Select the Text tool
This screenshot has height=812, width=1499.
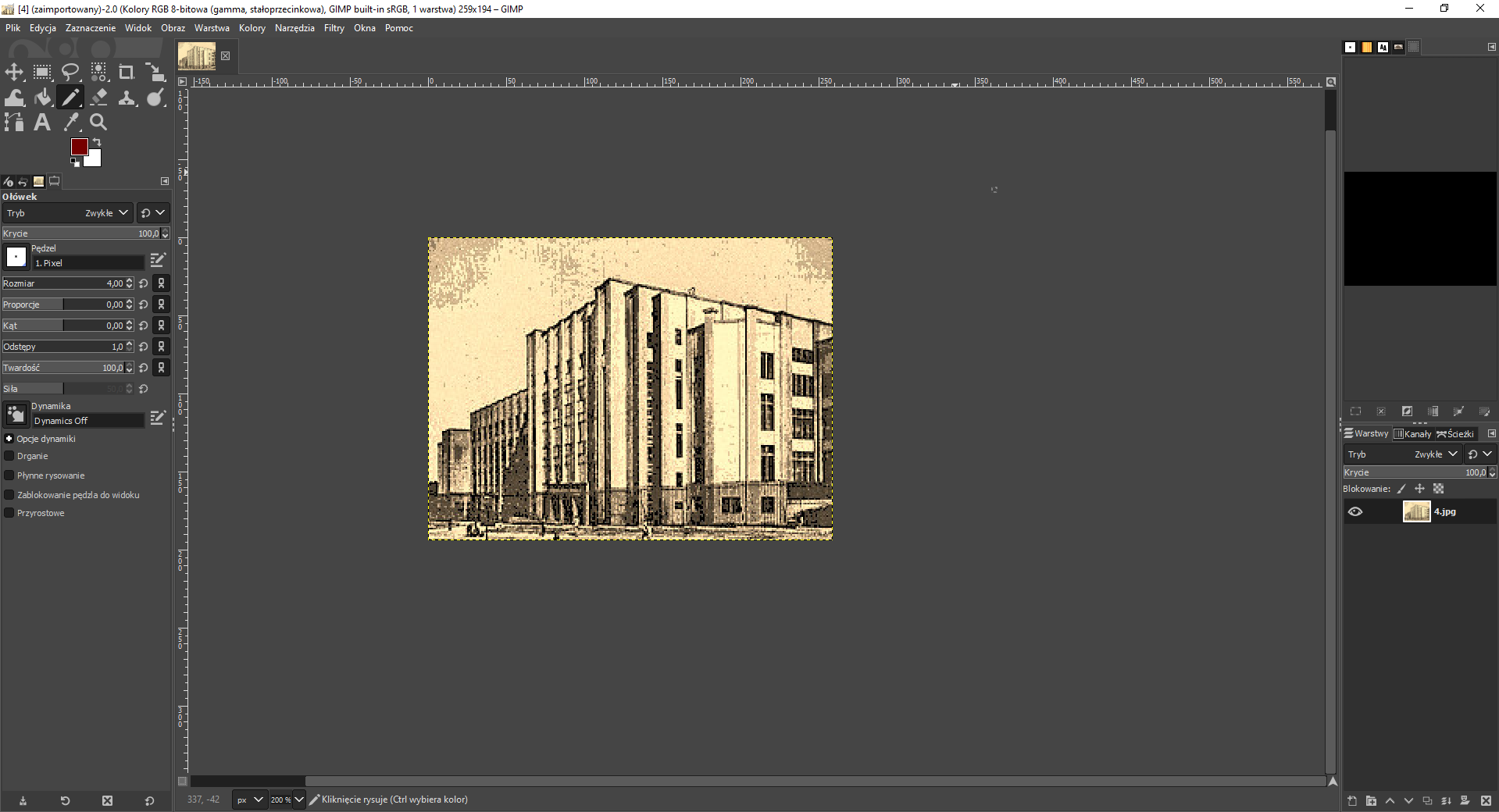[42, 123]
